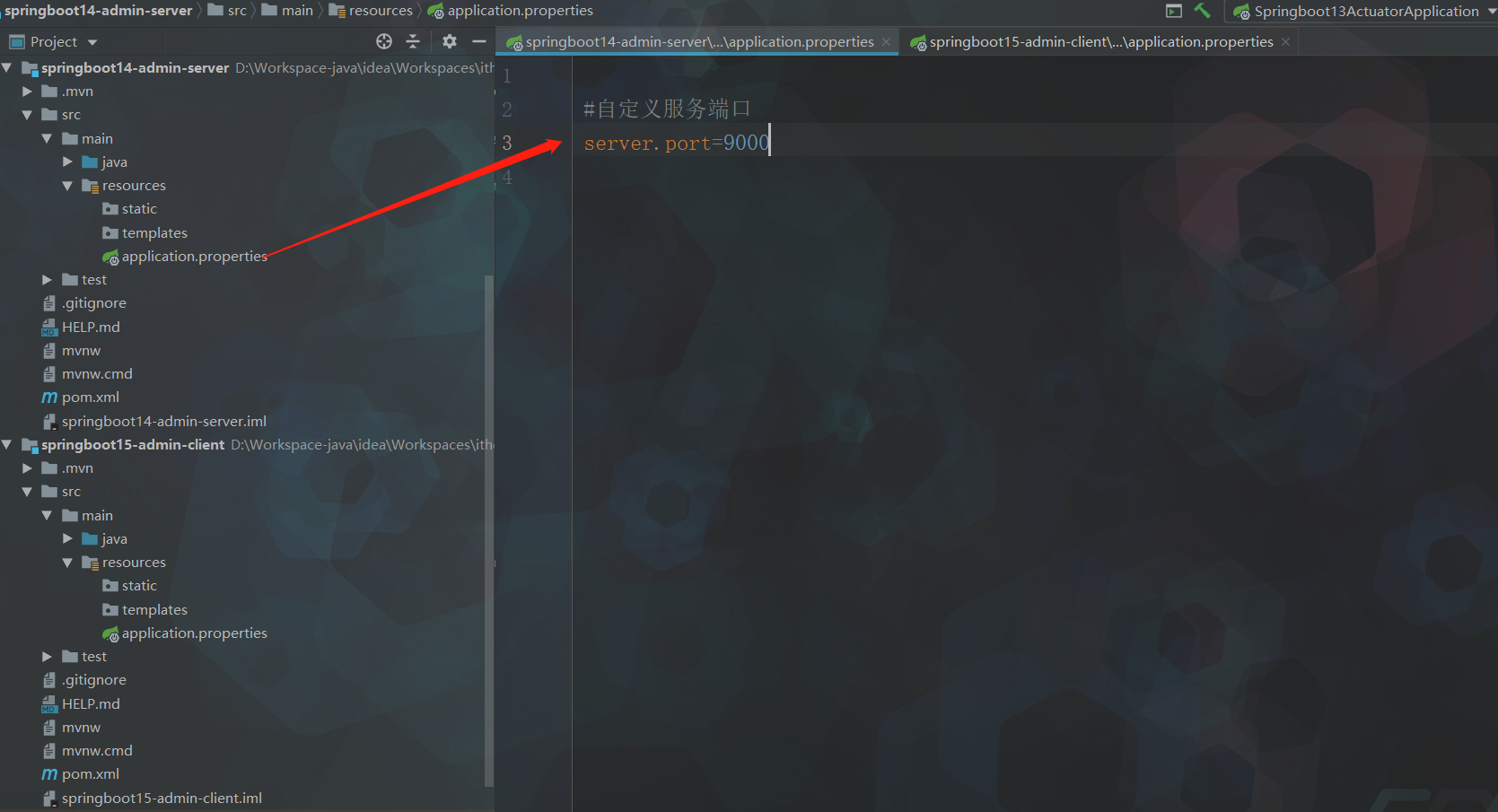Collapse main folder in springboot15-admin-client
Image resolution: width=1498 pixels, height=812 pixels.
click(x=47, y=515)
